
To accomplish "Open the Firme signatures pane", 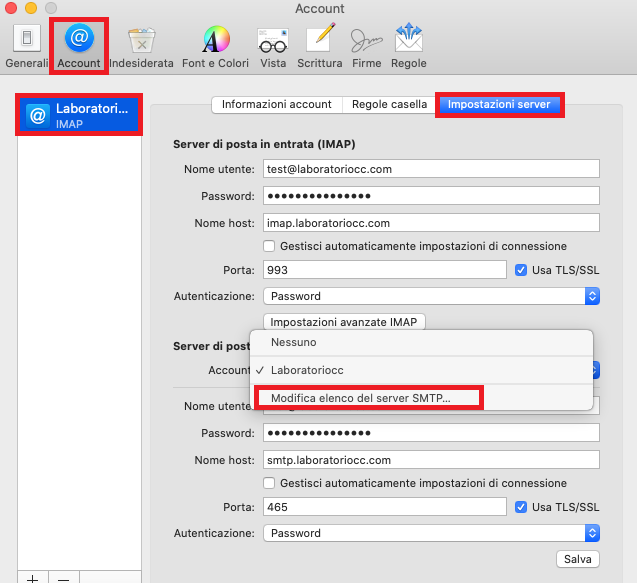I will click(x=366, y=45).
